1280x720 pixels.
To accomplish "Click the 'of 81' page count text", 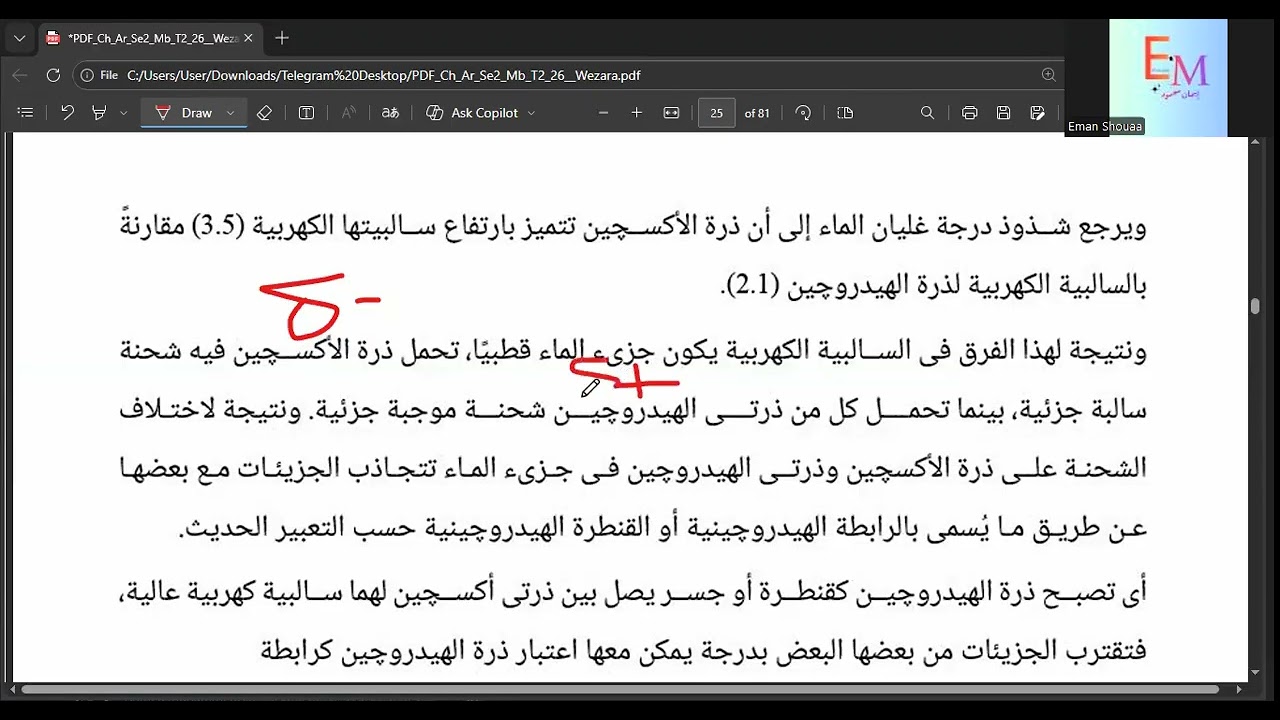I will click(x=757, y=113).
